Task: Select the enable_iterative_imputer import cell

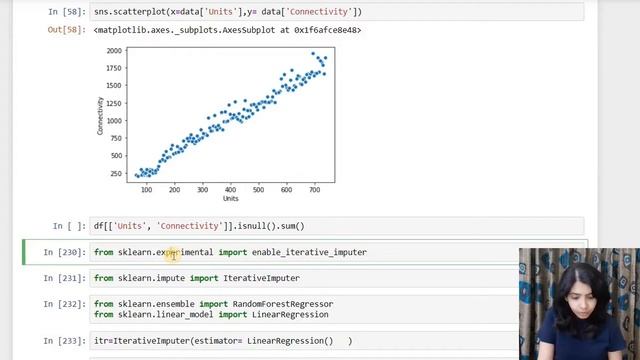Action: tap(337, 252)
